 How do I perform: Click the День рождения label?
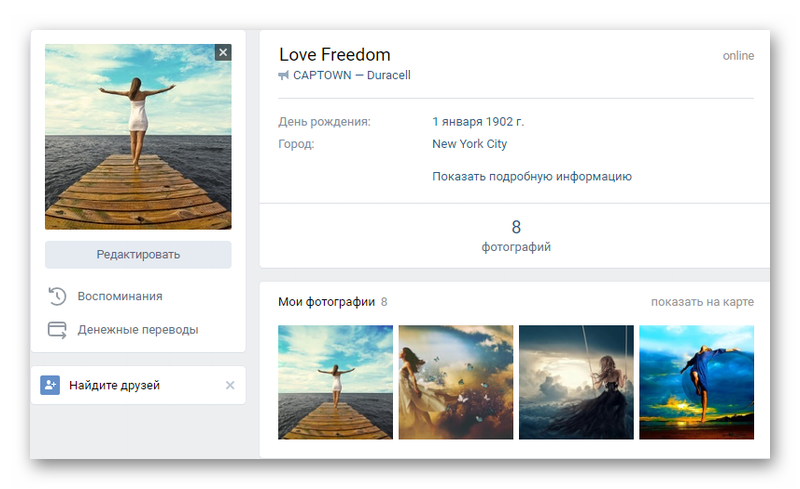[x=324, y=122]
